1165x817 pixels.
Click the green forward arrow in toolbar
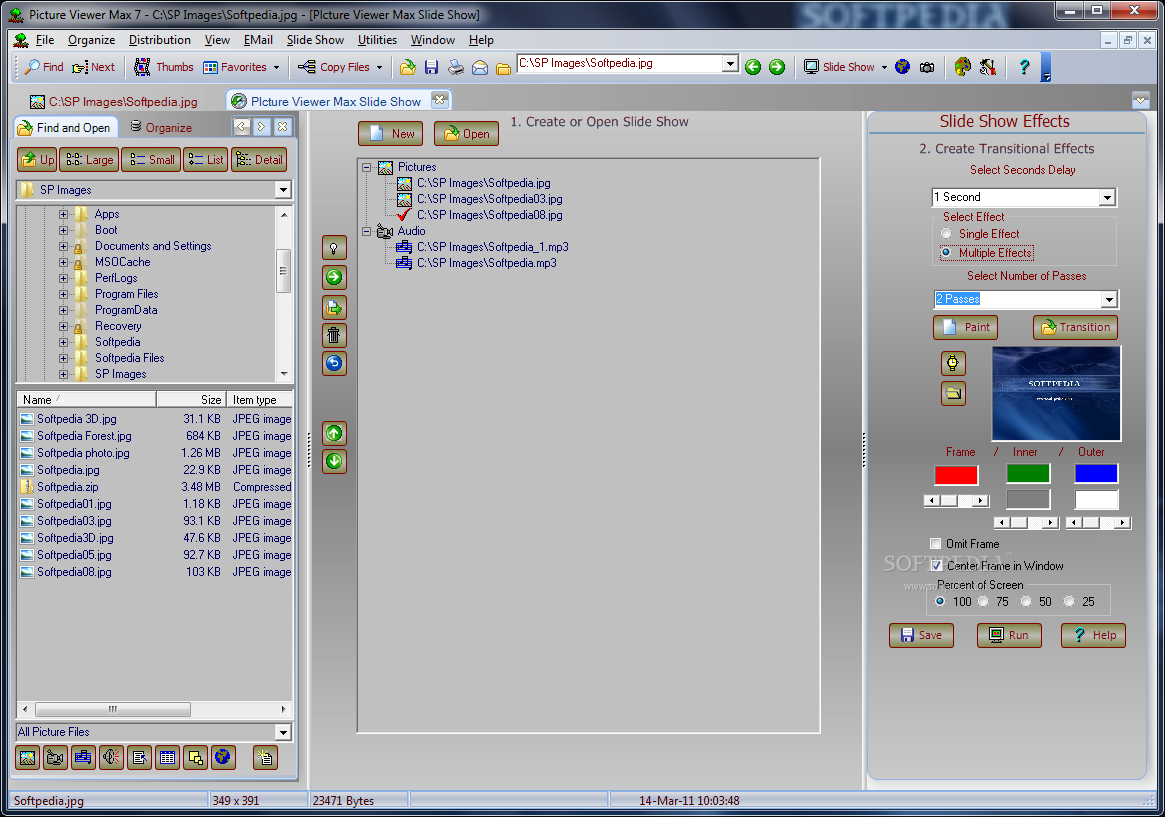coord(776,68)
